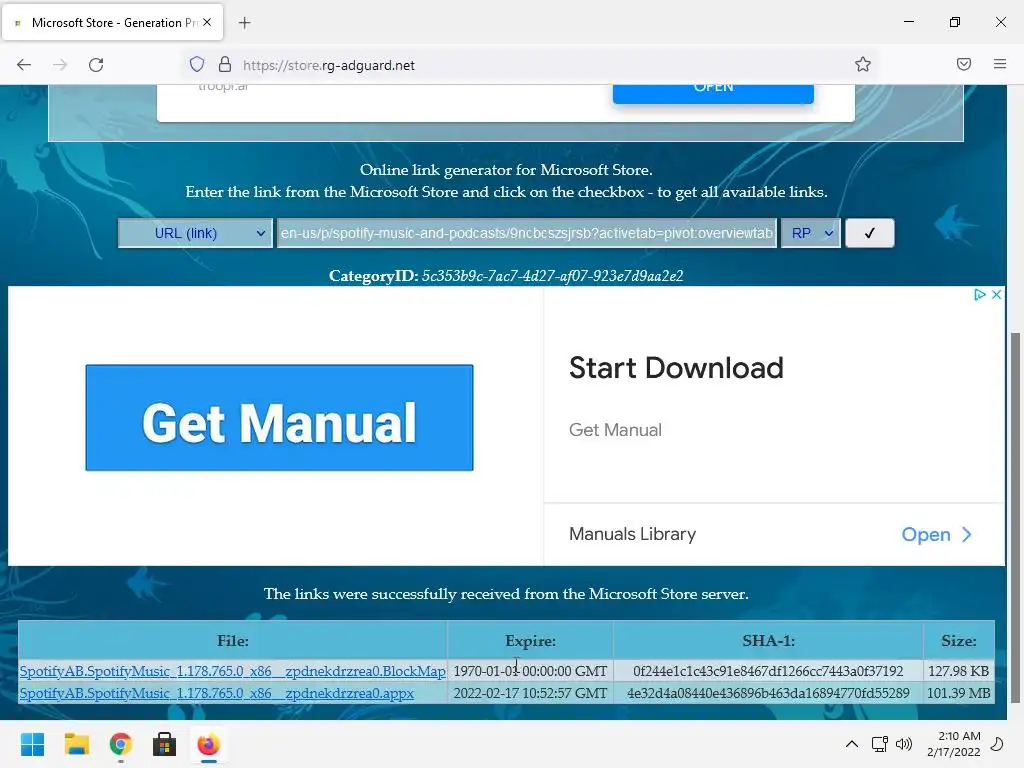
Task: Close the Microsoft Store tab
Action: 207,22
